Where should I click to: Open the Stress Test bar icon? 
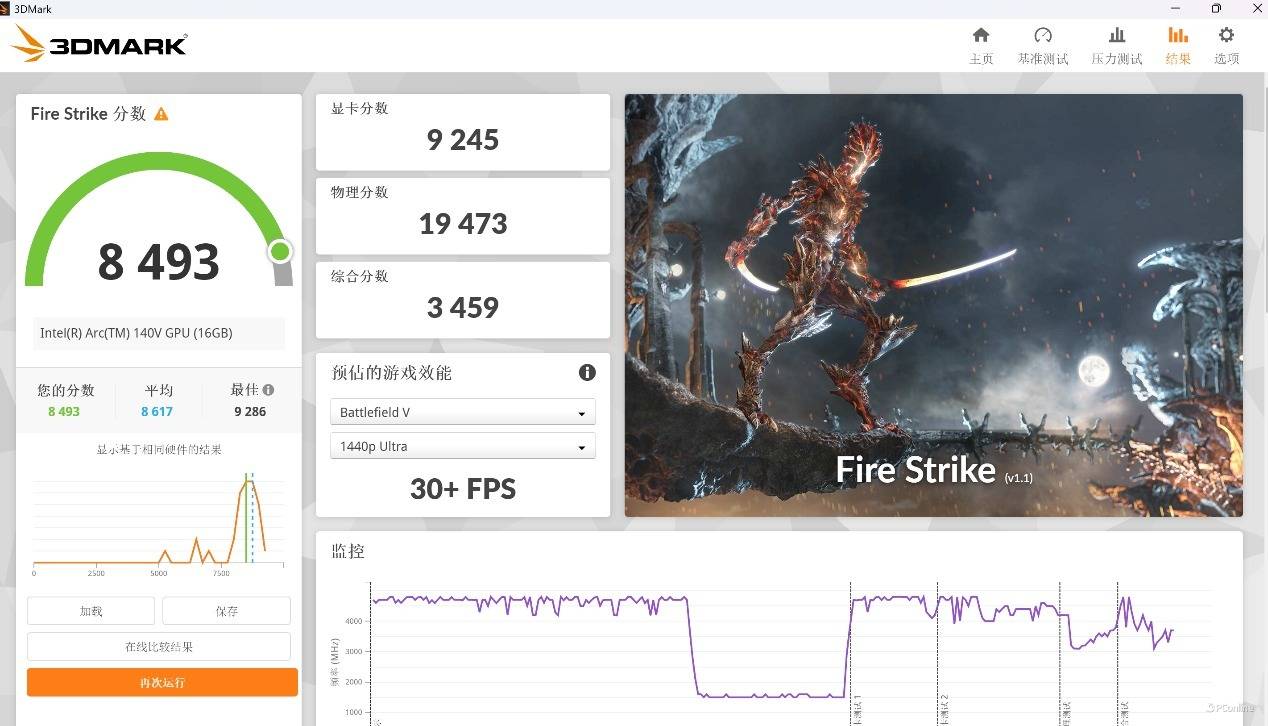(1116, 36)
